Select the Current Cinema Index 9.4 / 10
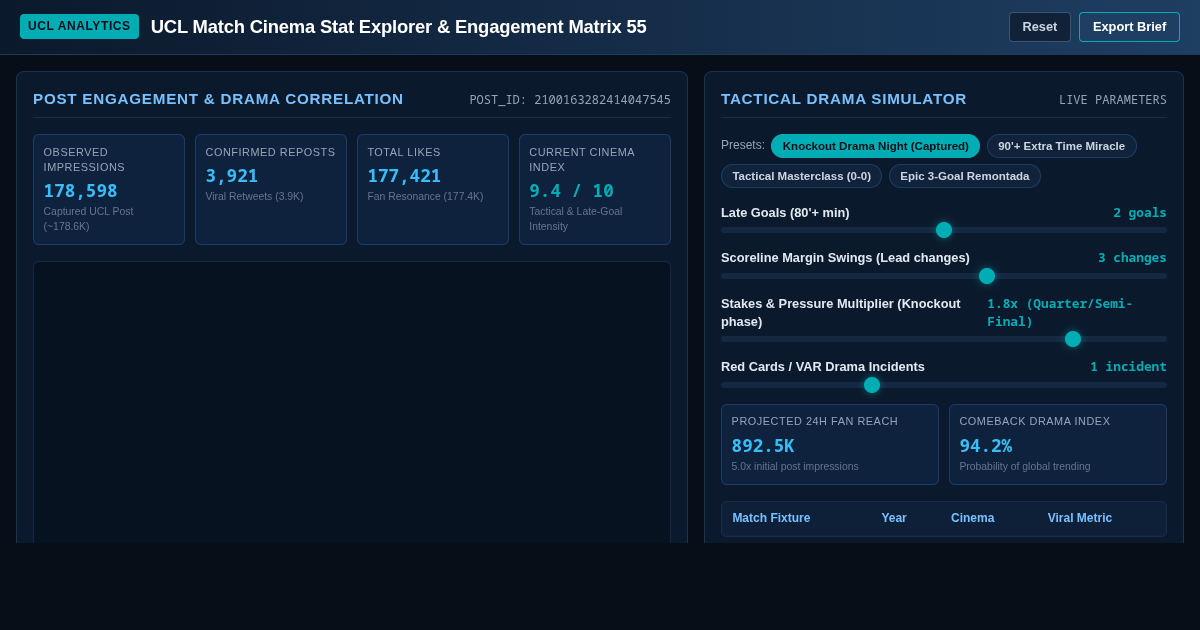Image resolution: width=1200 pixels, height=630 pixels. [x=571, y=191]
